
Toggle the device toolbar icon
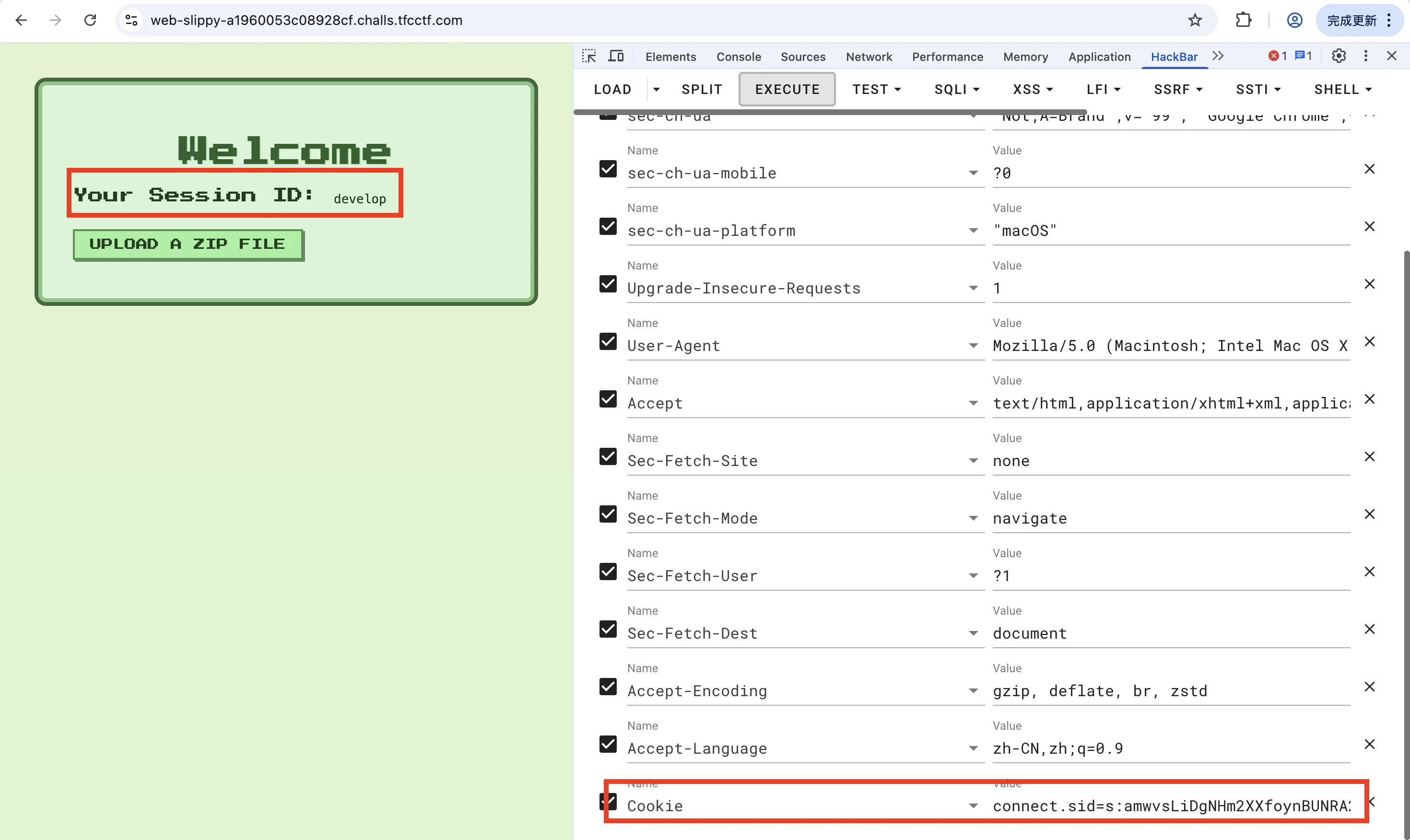click(616, 56)
